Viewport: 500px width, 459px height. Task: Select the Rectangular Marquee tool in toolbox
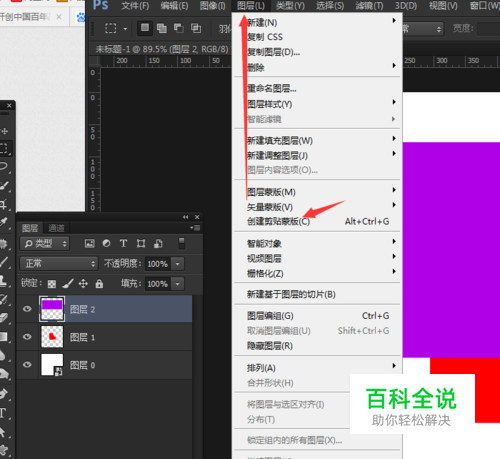pyautogui.click(x=4, y=148)
